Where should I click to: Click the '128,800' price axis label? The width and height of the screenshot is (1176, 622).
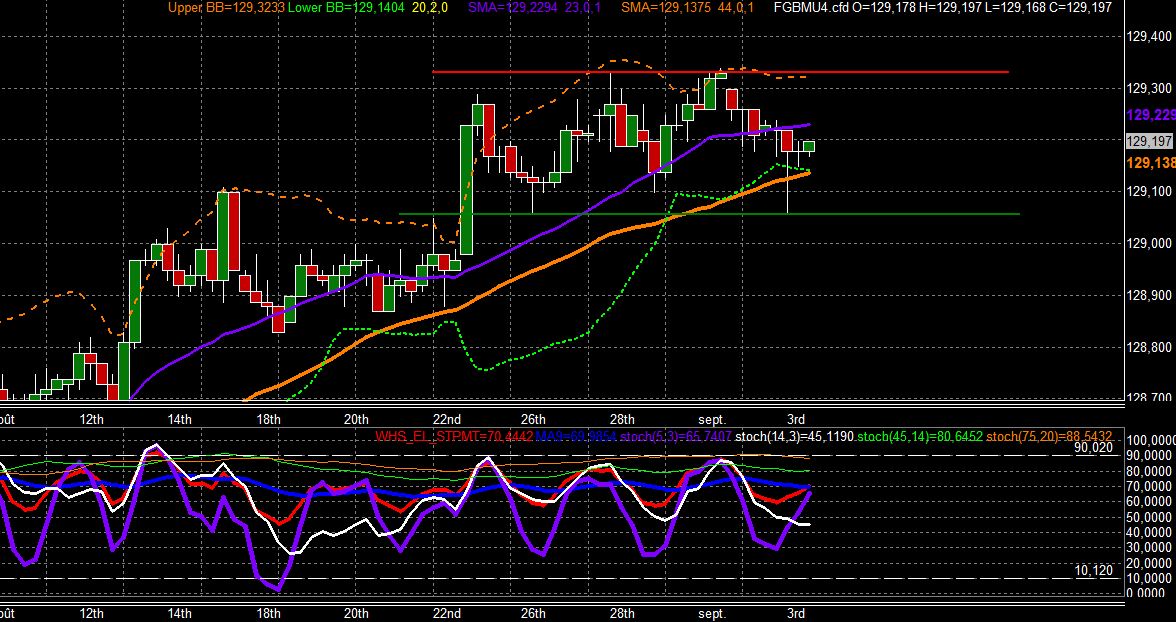pyautogui.click(x=1148, y=347)
